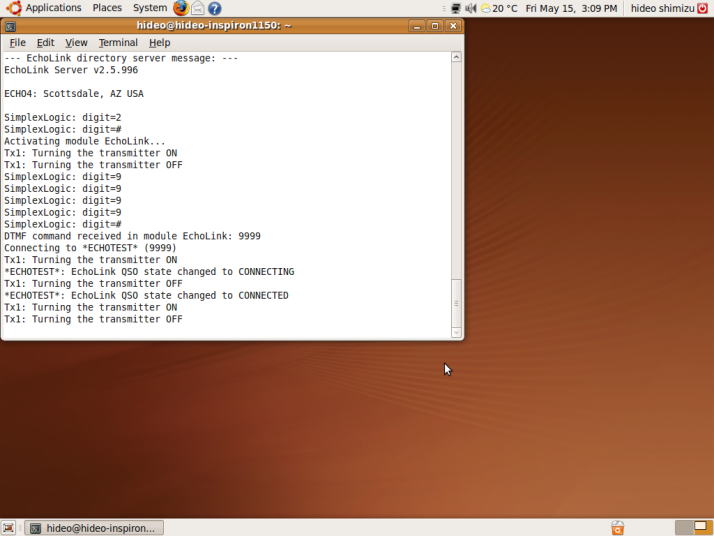This screenshot has height=536, width=714.
Task: Click the line 'EchoLink Server v2.5.996'
Action: (71, 70)
